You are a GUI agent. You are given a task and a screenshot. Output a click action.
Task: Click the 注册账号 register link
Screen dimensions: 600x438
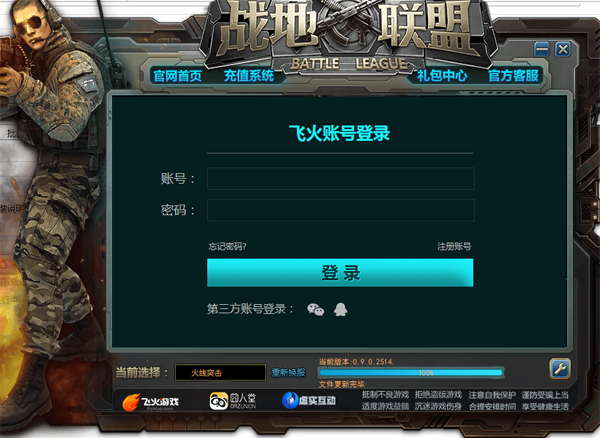(454, 246)
